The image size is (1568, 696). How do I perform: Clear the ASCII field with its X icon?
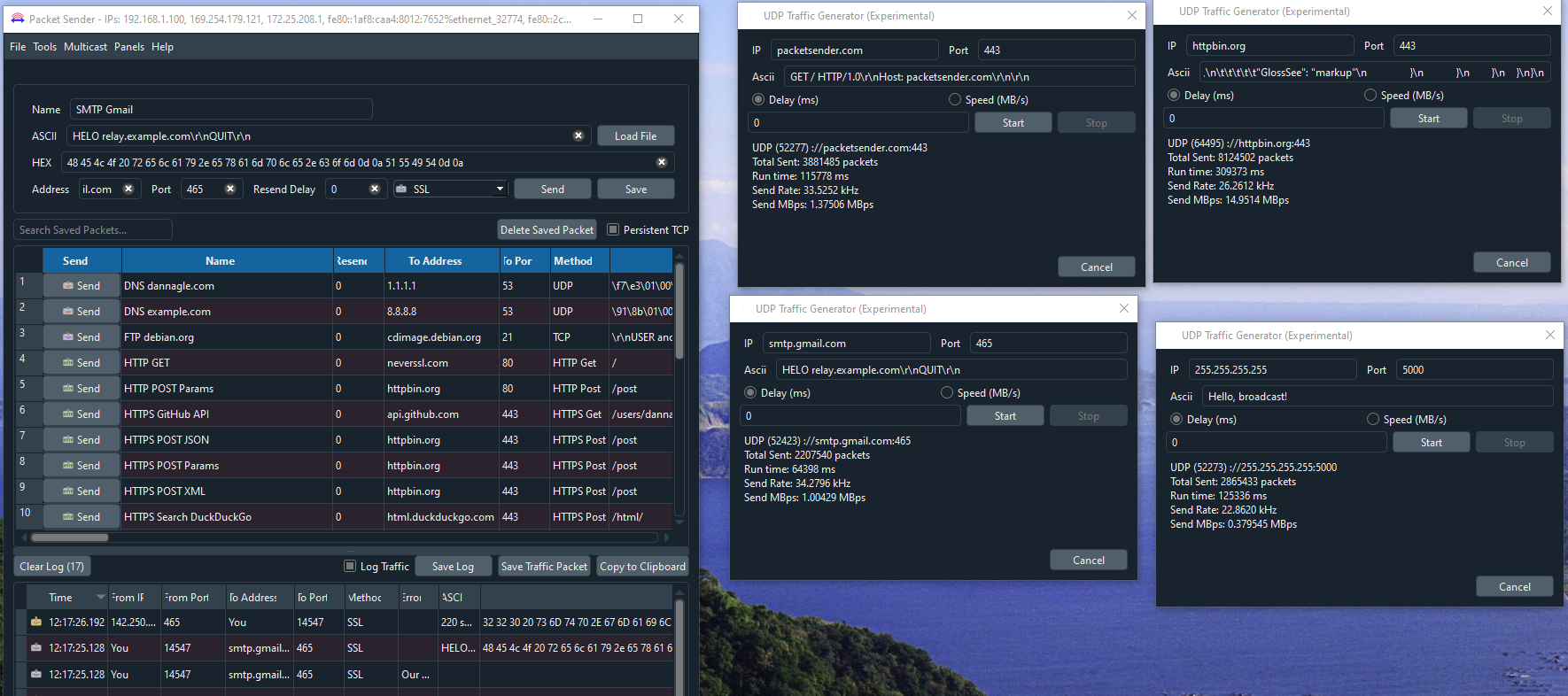click(578, 135)
